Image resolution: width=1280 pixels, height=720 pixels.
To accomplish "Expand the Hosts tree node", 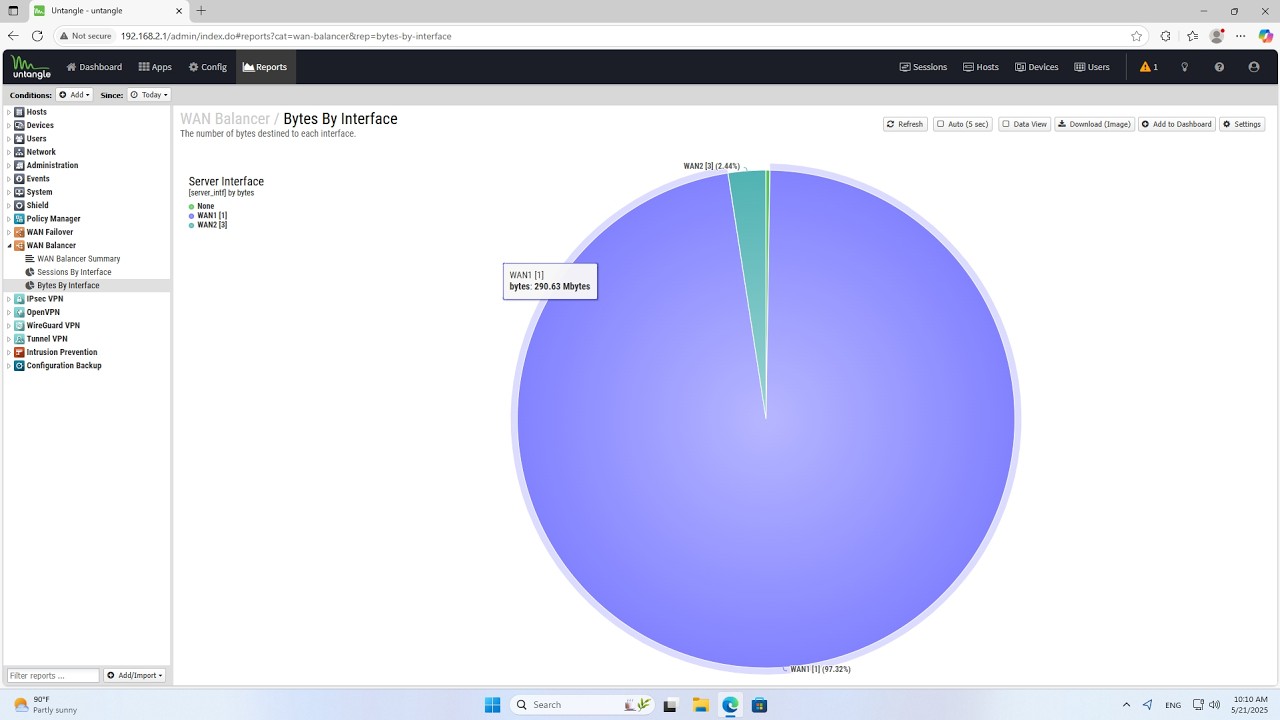I will coord(9,112).
